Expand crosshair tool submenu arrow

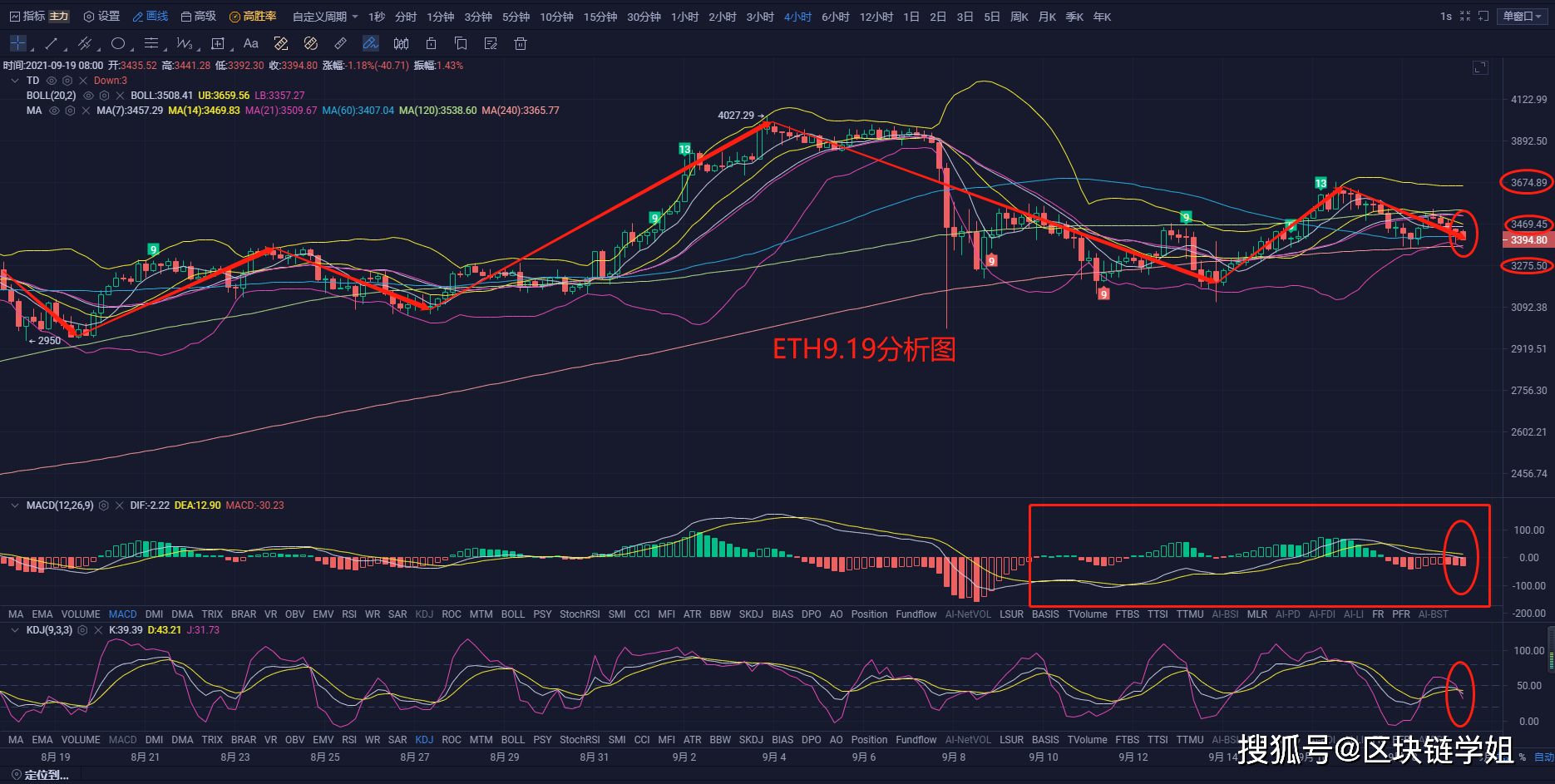coord(32,49)
